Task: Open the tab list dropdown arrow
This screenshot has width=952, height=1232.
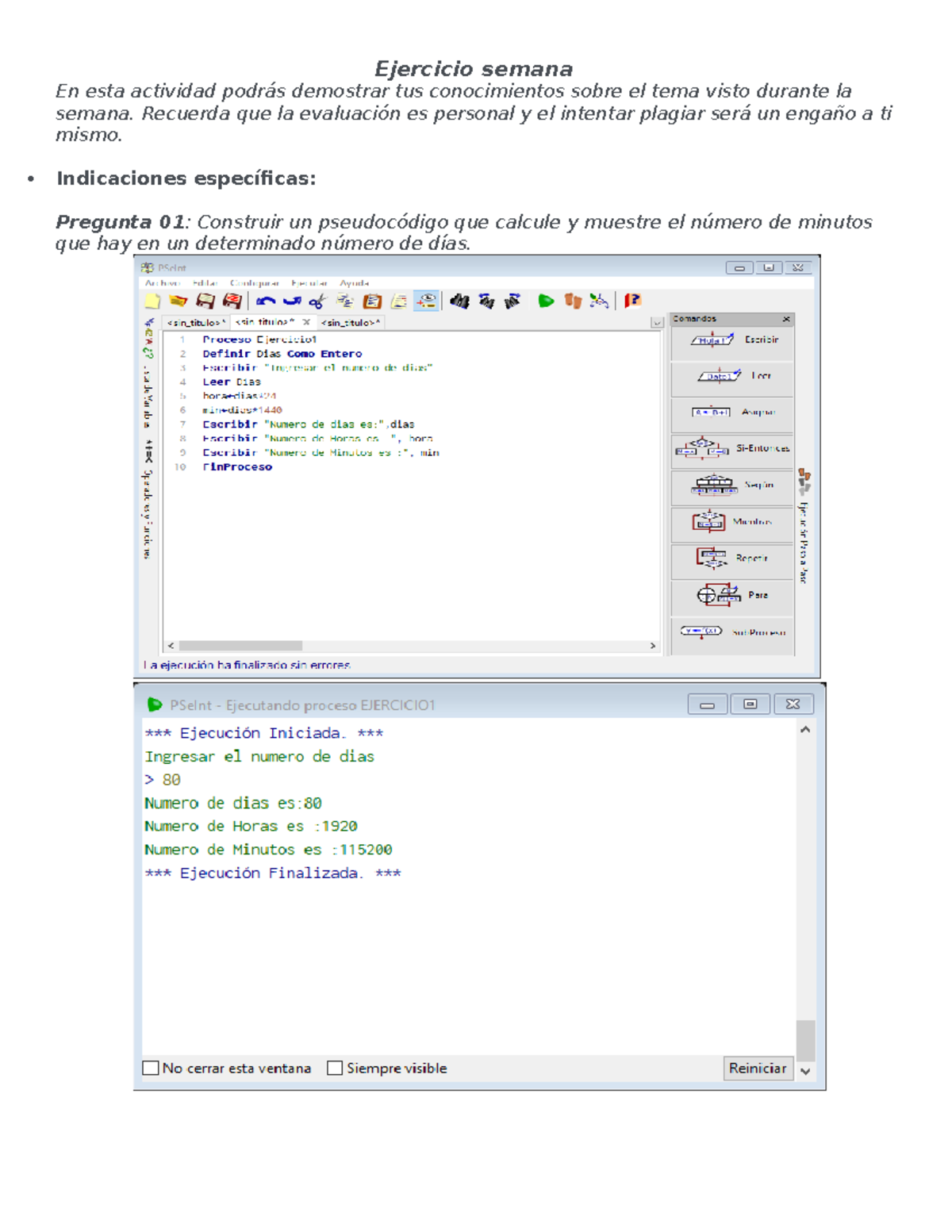Action: pyautogui.click(x=656, y=323)
